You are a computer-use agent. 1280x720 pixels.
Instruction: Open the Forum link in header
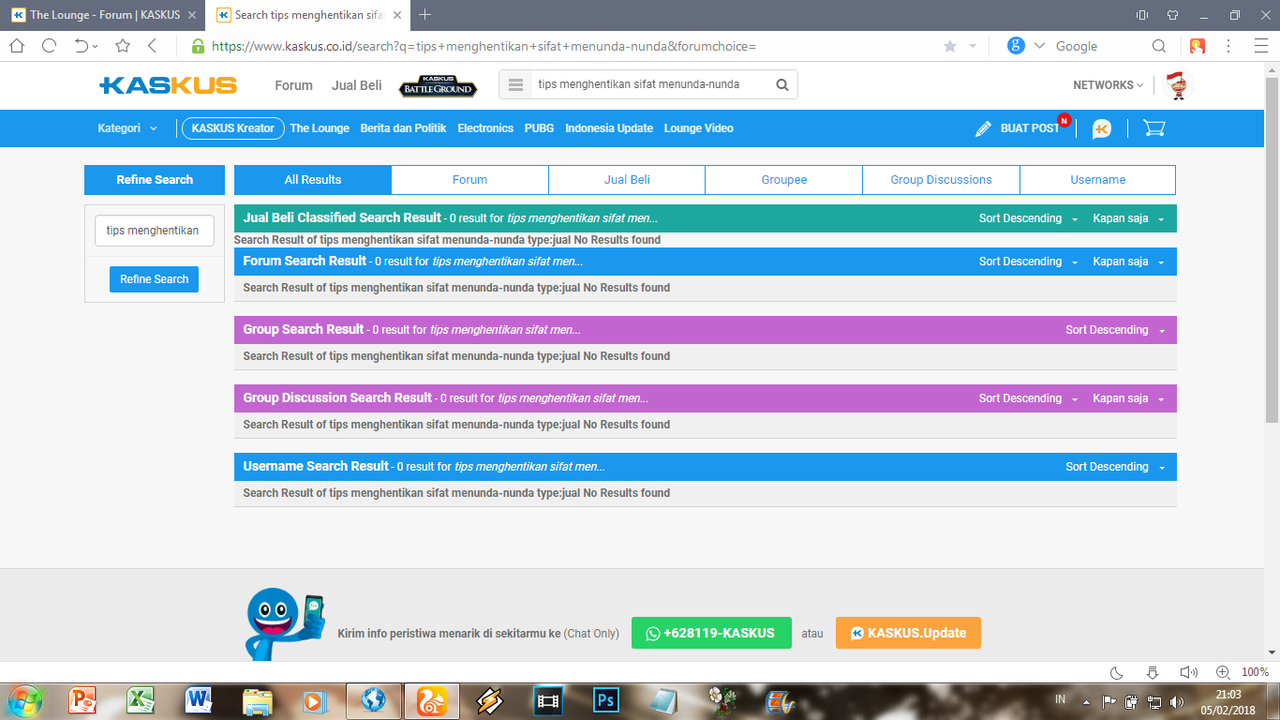click(294, 85)
